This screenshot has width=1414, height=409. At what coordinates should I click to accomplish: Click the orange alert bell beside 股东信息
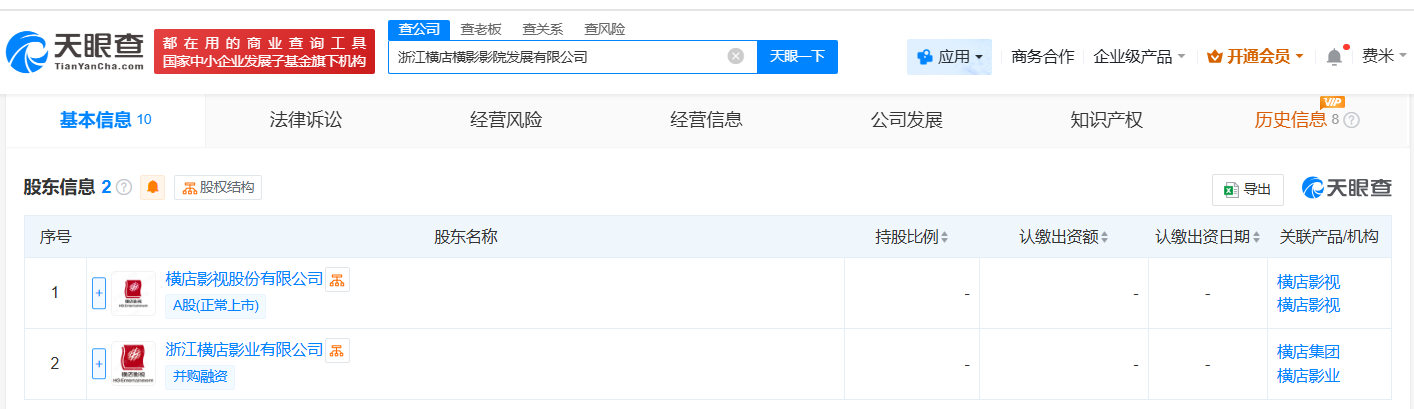[153, 187]
